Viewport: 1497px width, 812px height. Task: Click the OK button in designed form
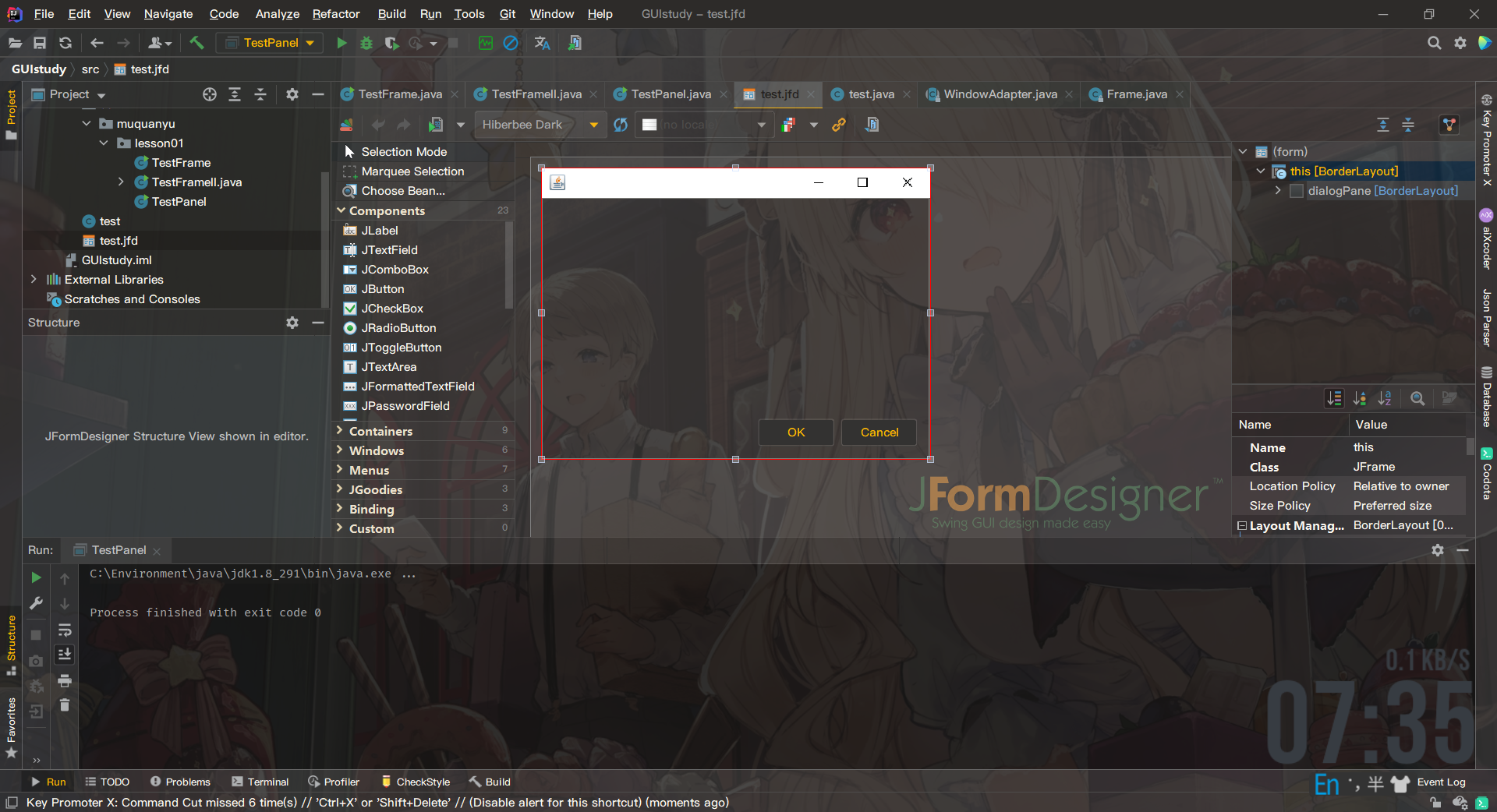[x=796, y=432]
